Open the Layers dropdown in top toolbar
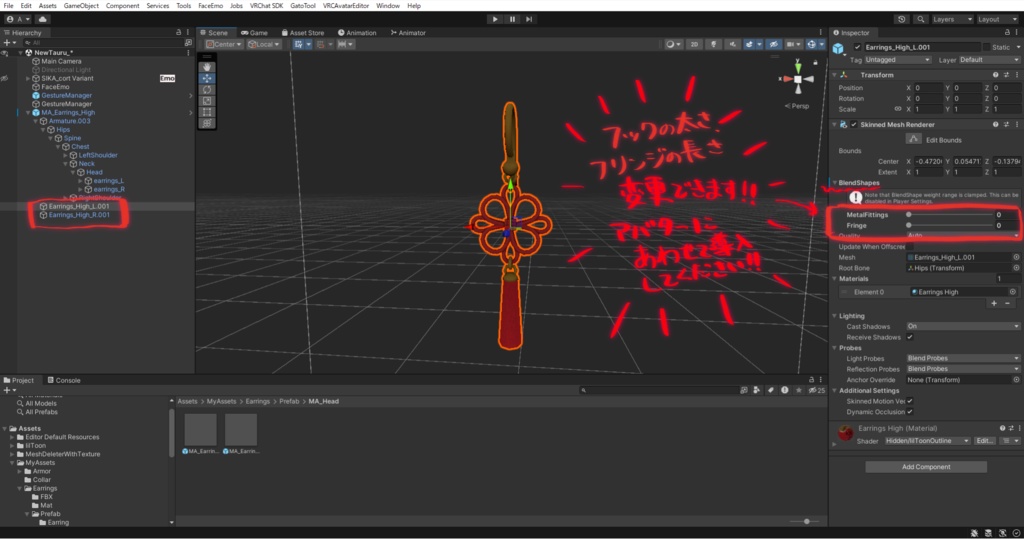1024x539 pixels. coord(952,19)
